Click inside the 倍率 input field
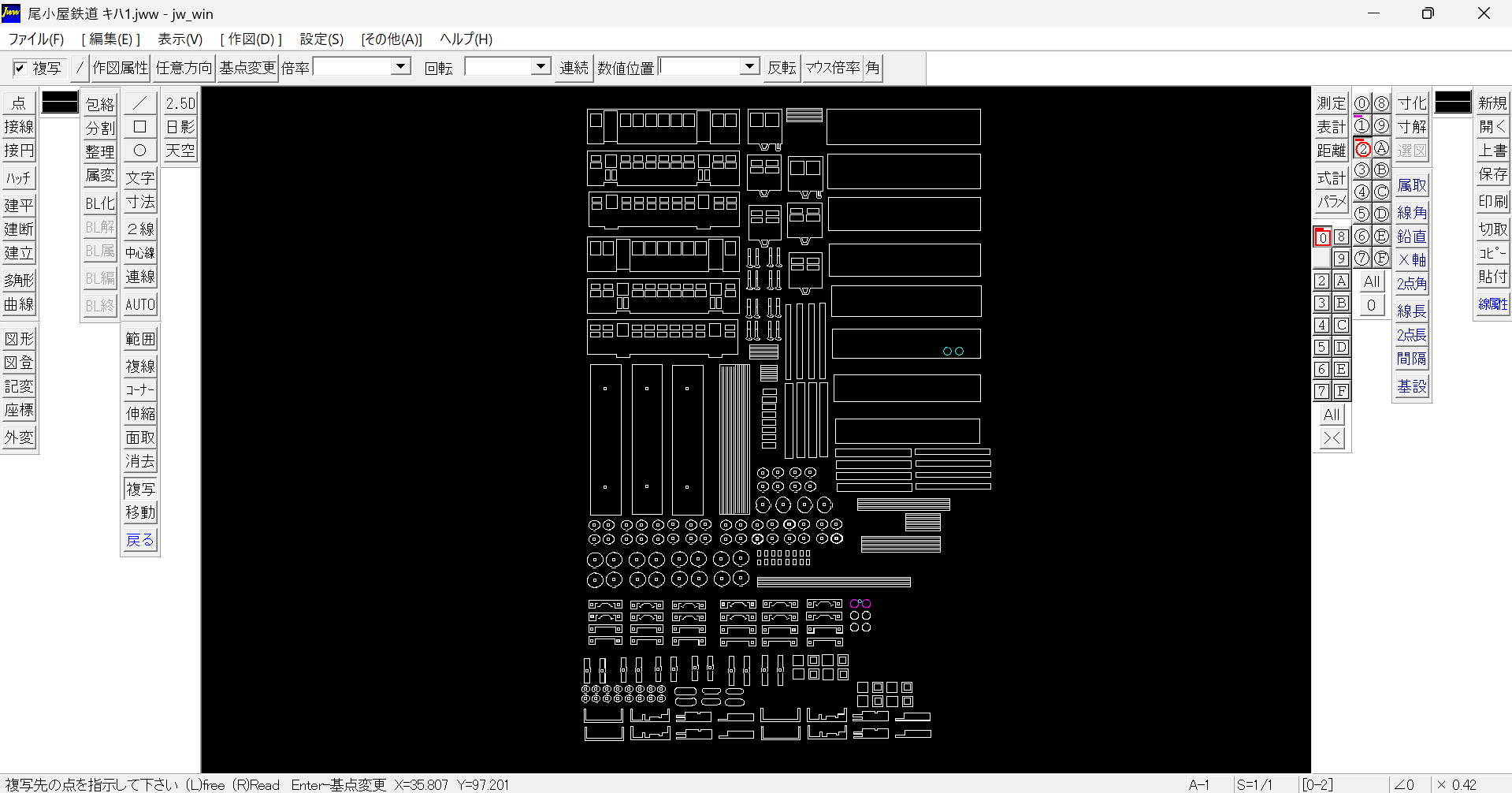This screenshot has height=793, width=1512. [353, 67]
